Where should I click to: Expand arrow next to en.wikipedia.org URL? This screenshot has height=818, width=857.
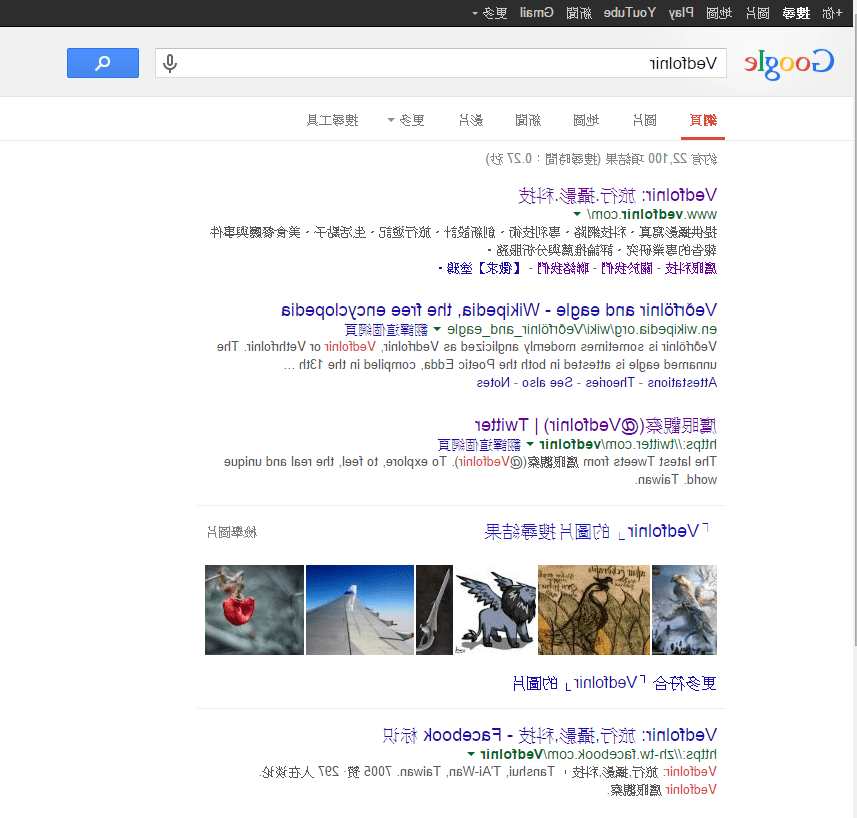pos(437,329)
